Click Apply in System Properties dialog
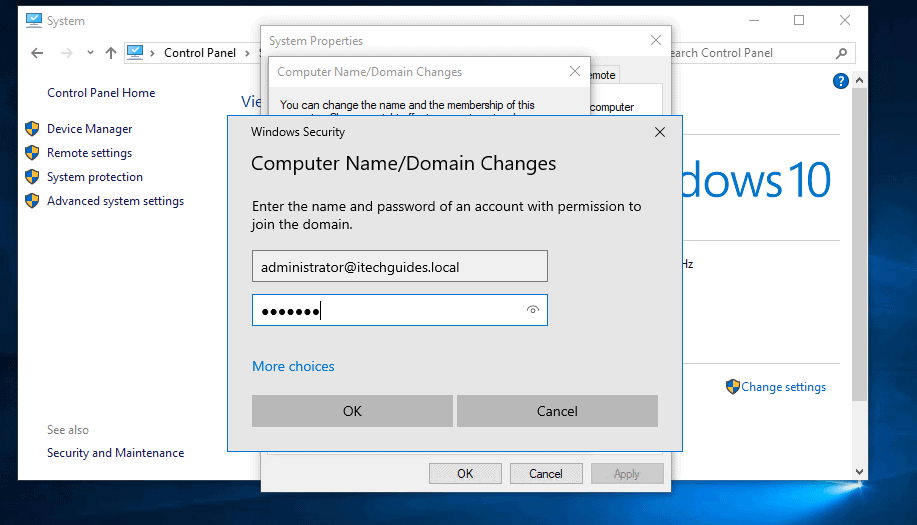 [627, 474]
